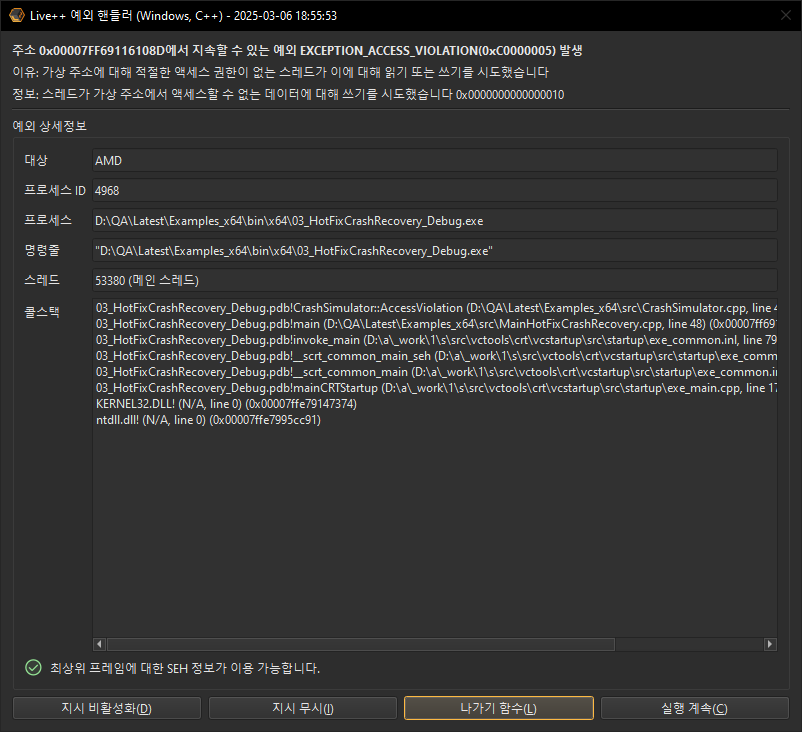Select the __scrt_common_main callstack line

click(x=436, y=372)
